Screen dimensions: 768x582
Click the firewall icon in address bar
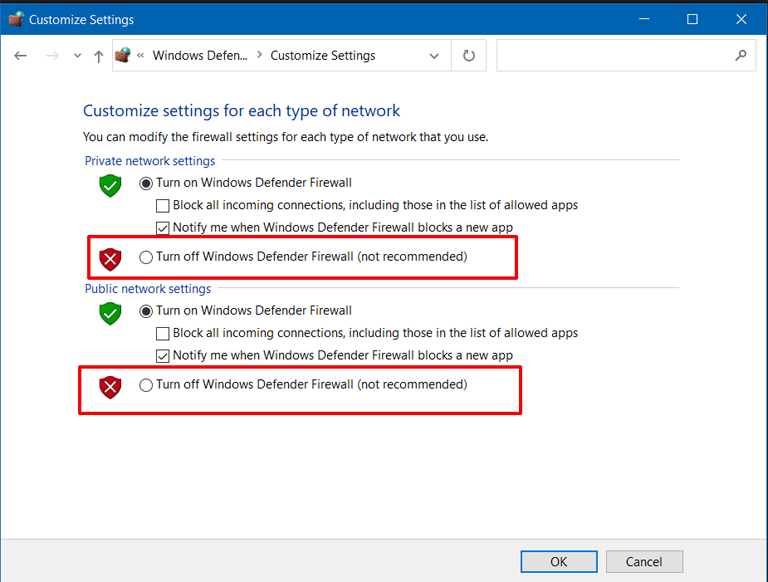123,55
